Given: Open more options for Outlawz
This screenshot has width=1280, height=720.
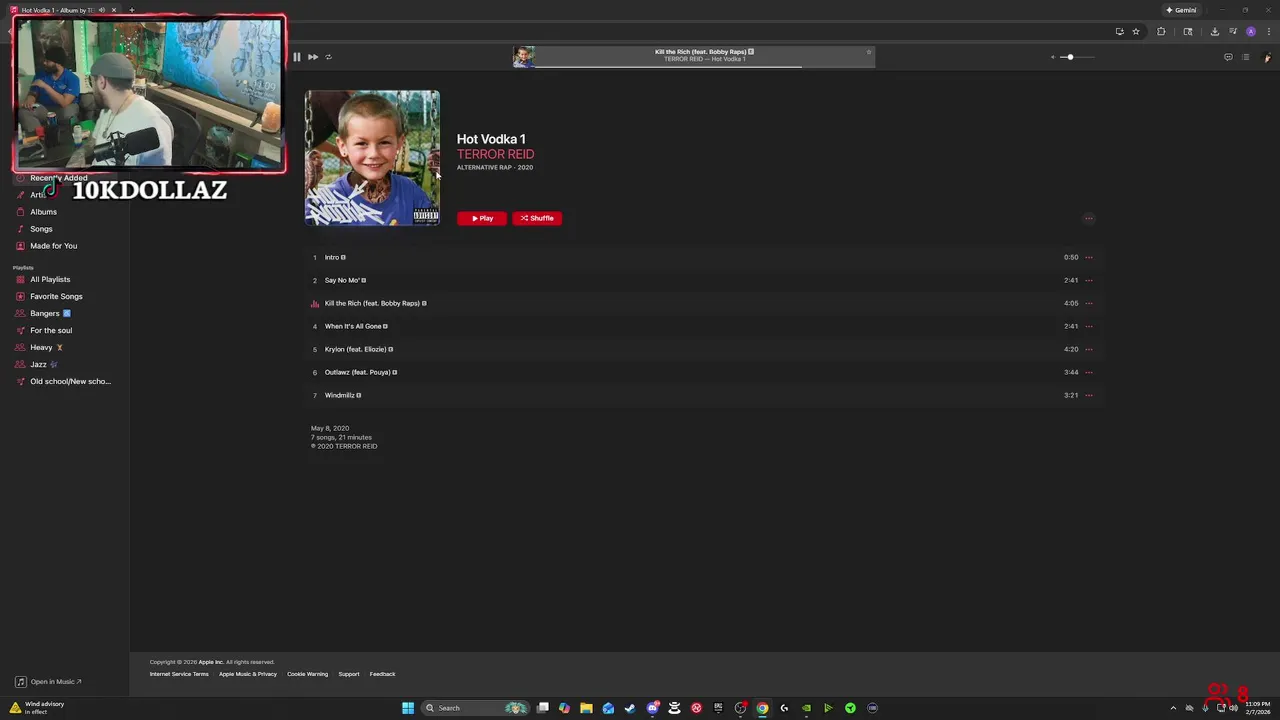Looking at the screenshot, I should pyautogui.click(x=1089, y=372).
